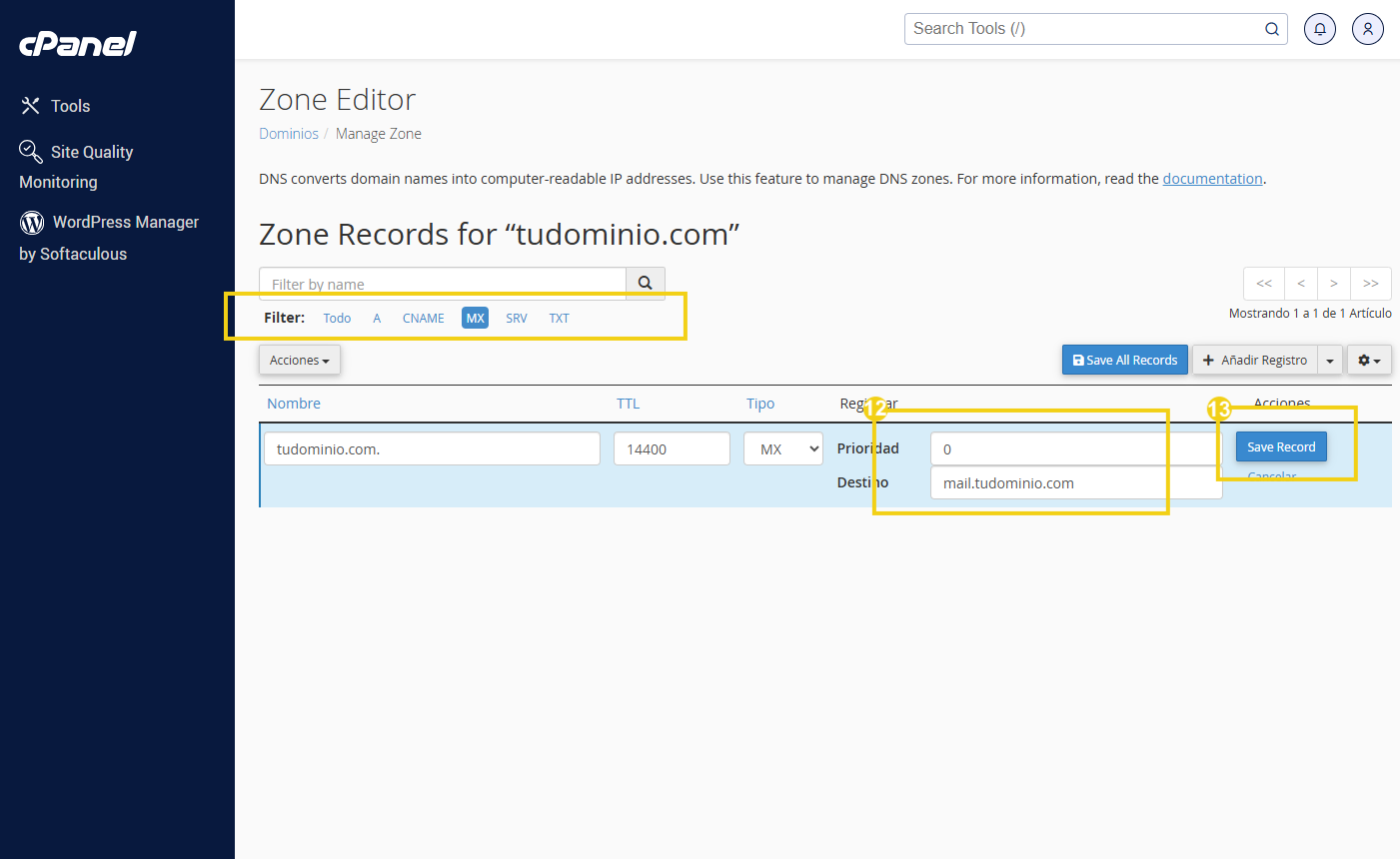
Task: Filter records by SRV type
Action: point(516,319)
